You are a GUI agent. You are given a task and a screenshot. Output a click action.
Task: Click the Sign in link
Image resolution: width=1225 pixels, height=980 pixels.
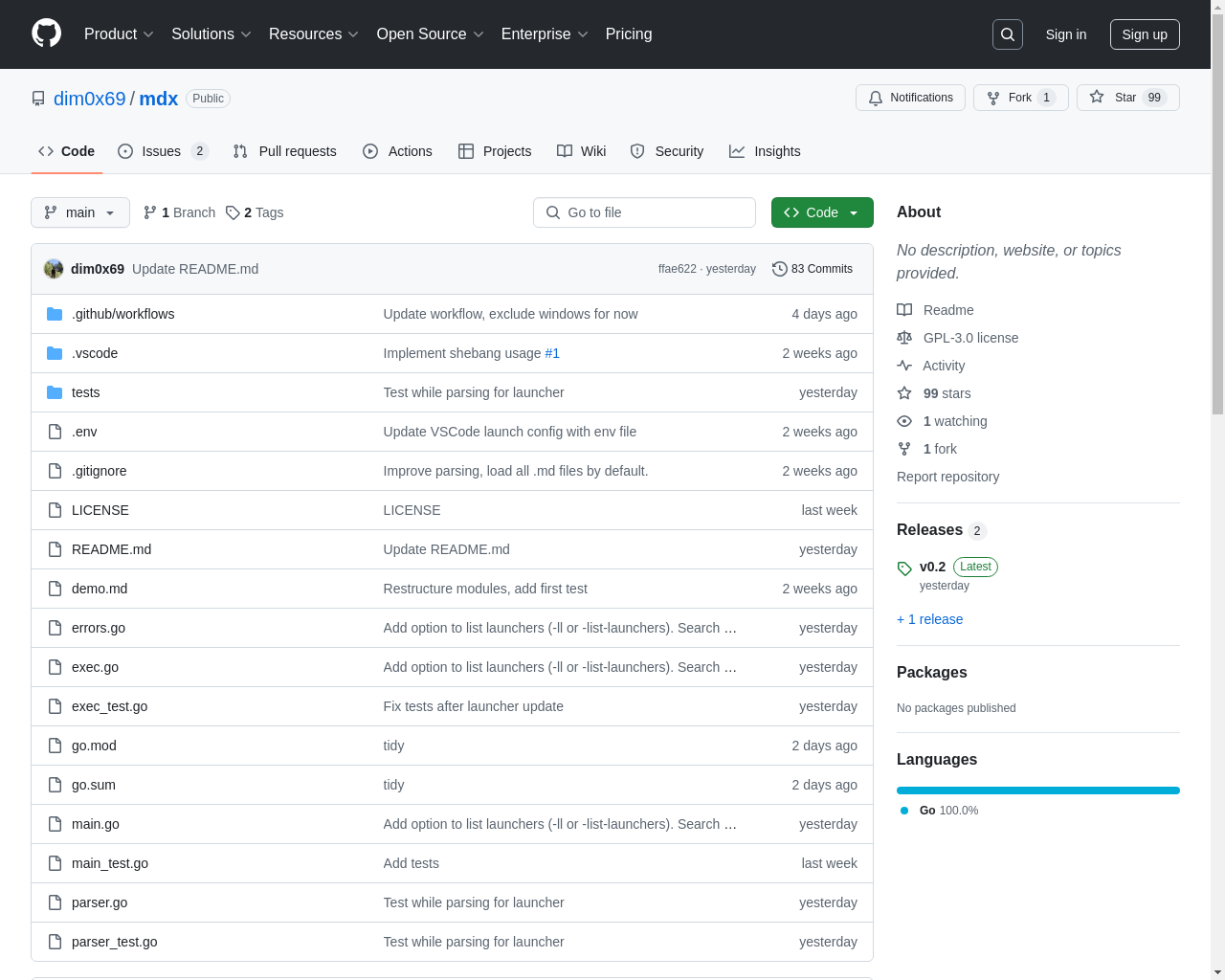1066,34
